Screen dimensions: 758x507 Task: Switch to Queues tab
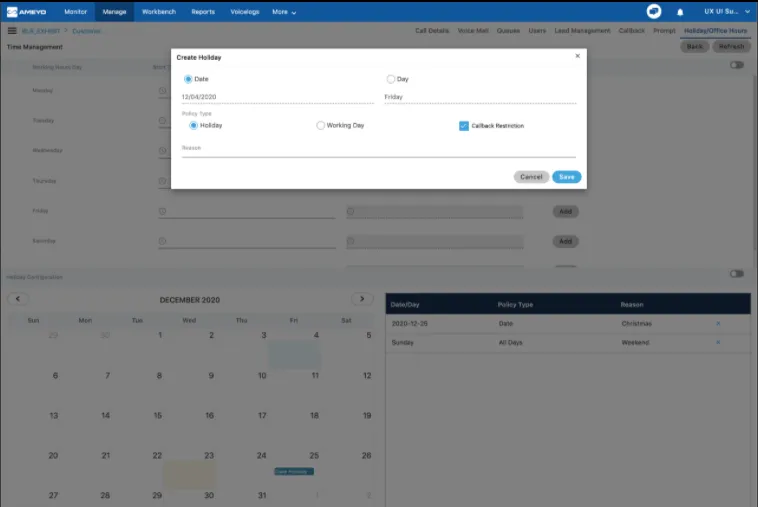pyautogui.click(x=508, y=30)
